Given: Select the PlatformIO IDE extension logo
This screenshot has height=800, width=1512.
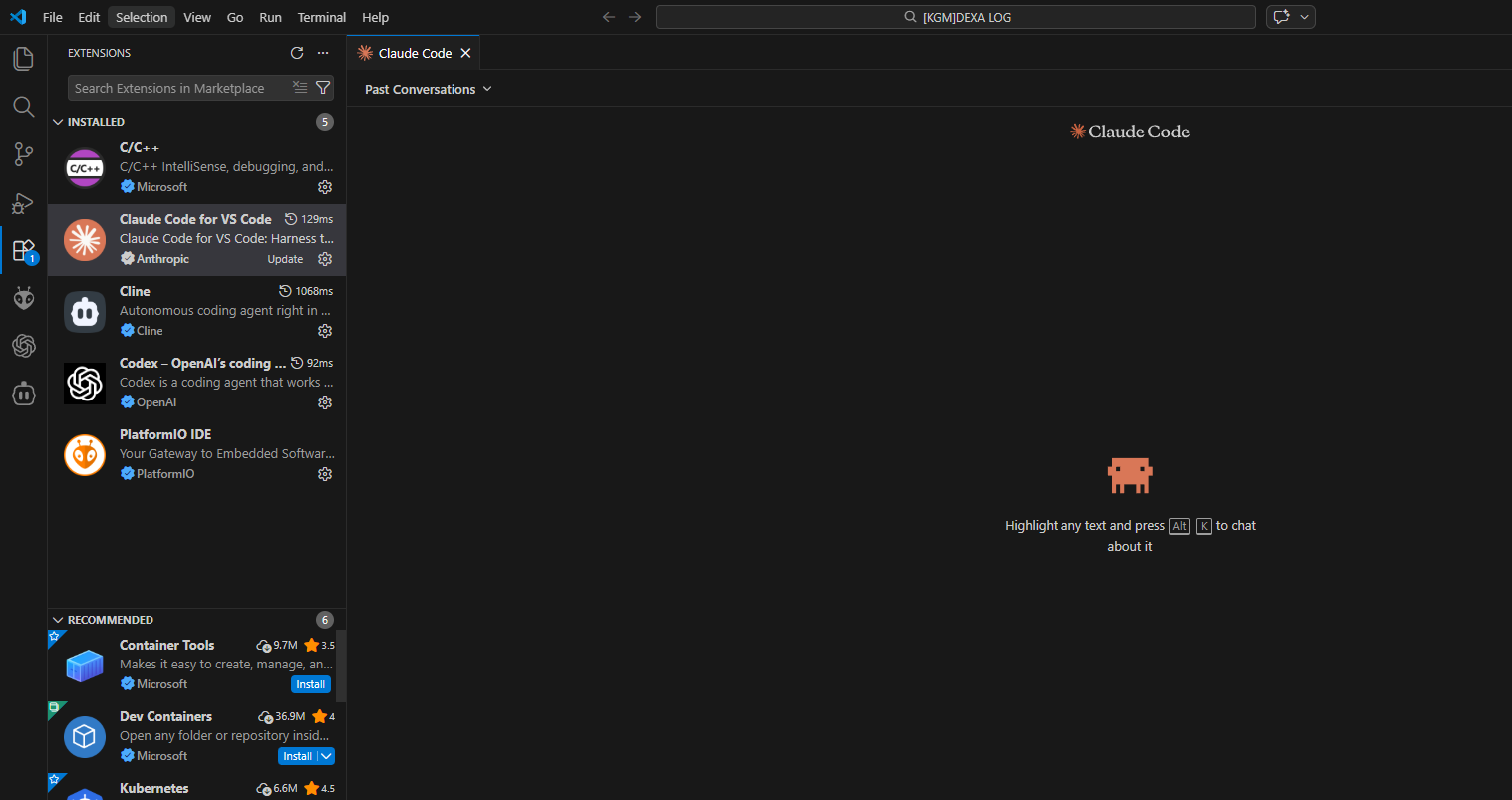Looking at the screenshot, I should click(x=85, y=455).
